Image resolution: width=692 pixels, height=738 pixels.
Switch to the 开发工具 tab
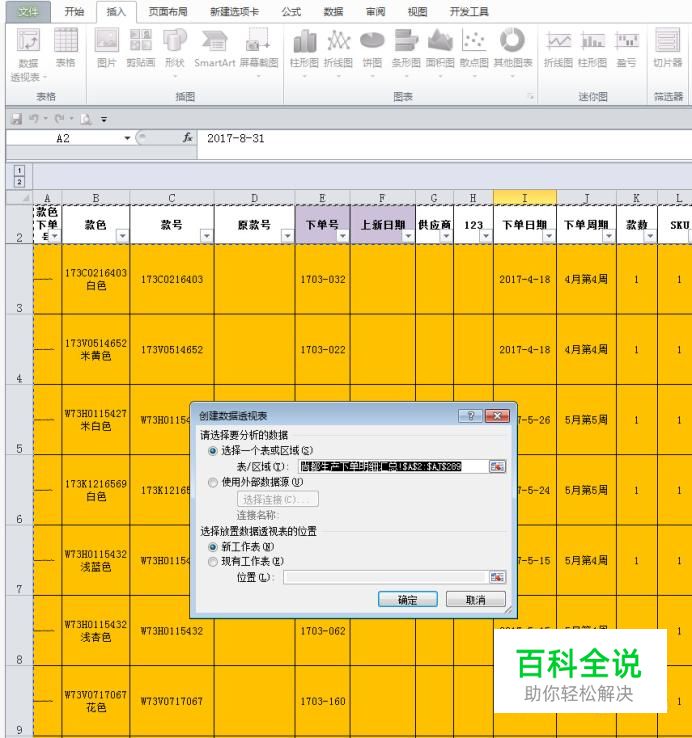pyautogui.click(x=469, y=12)
